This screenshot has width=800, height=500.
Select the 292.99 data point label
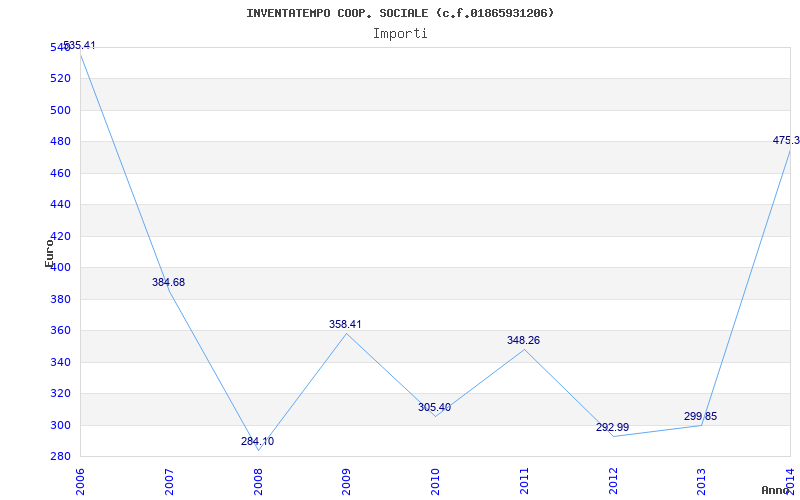coord(612,428)
